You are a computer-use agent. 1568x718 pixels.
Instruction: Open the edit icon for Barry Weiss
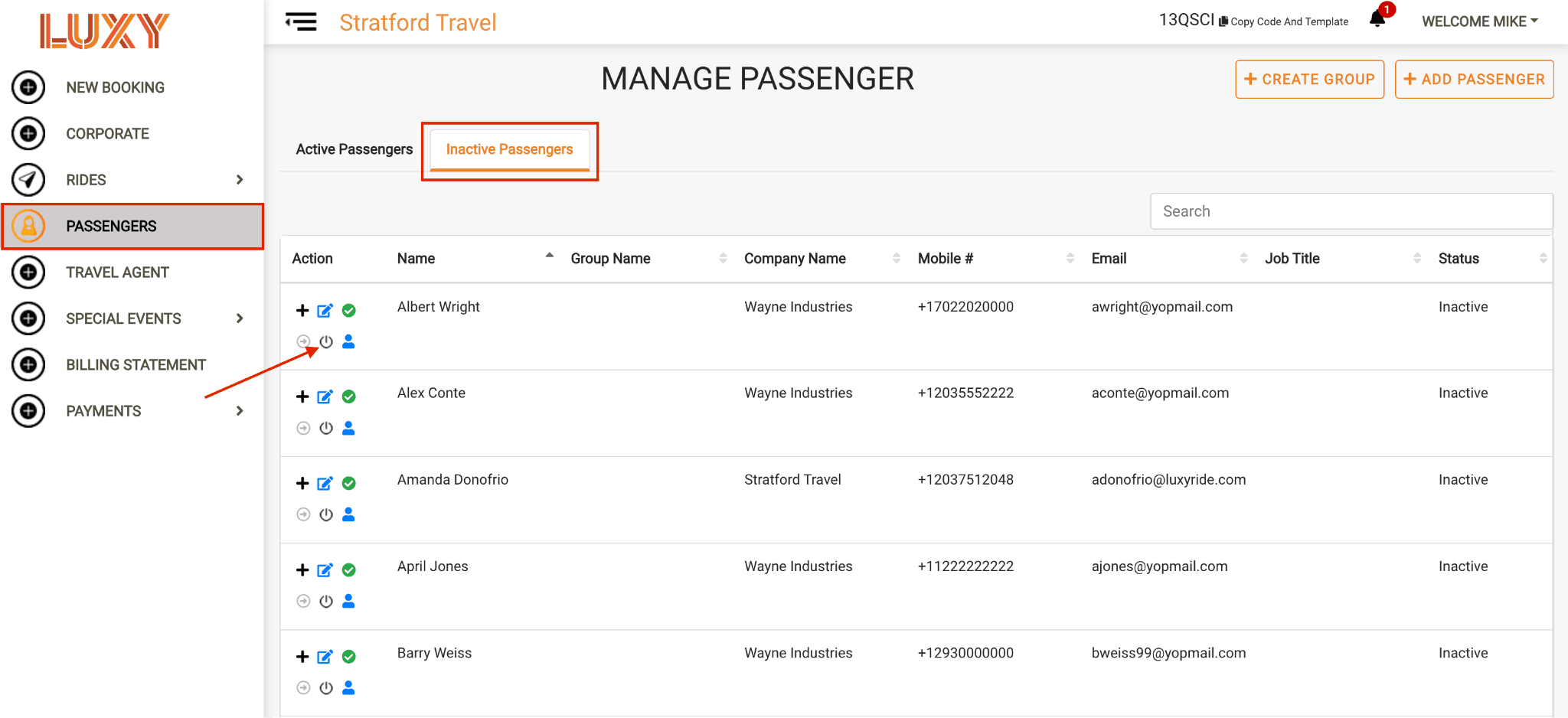point(325,657)
